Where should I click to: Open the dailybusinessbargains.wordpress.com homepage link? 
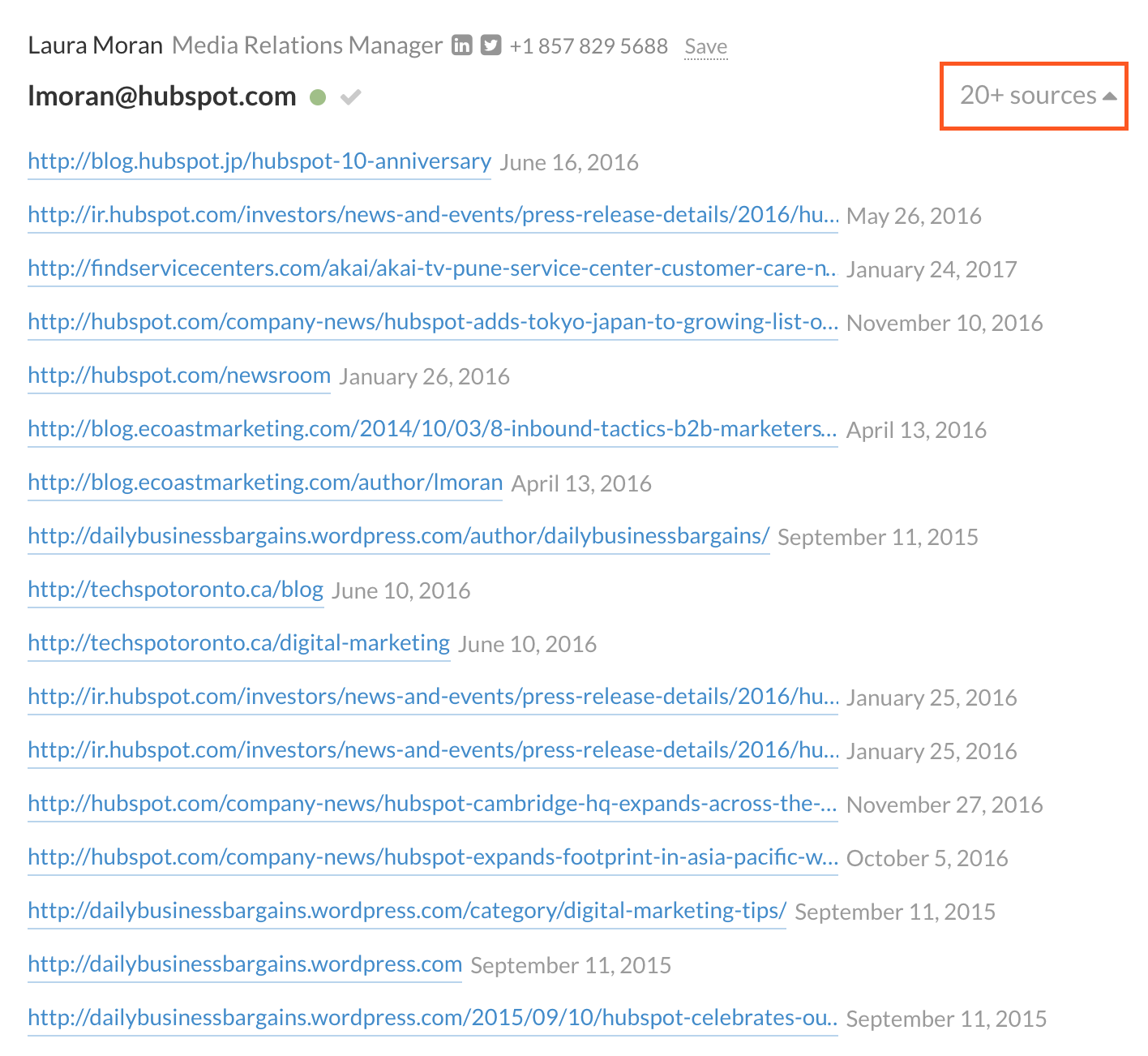pyautogui.click(x=245, y=964)
